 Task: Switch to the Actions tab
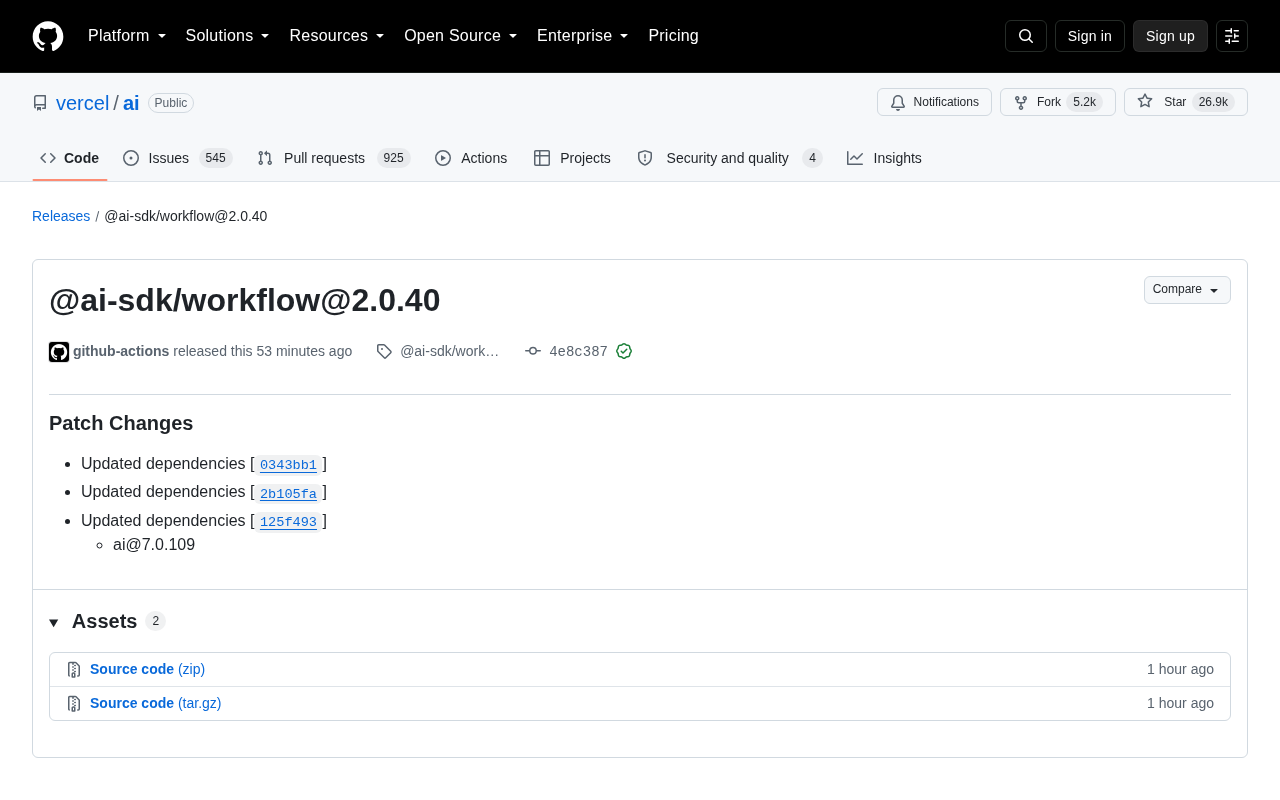click(471, 158)
